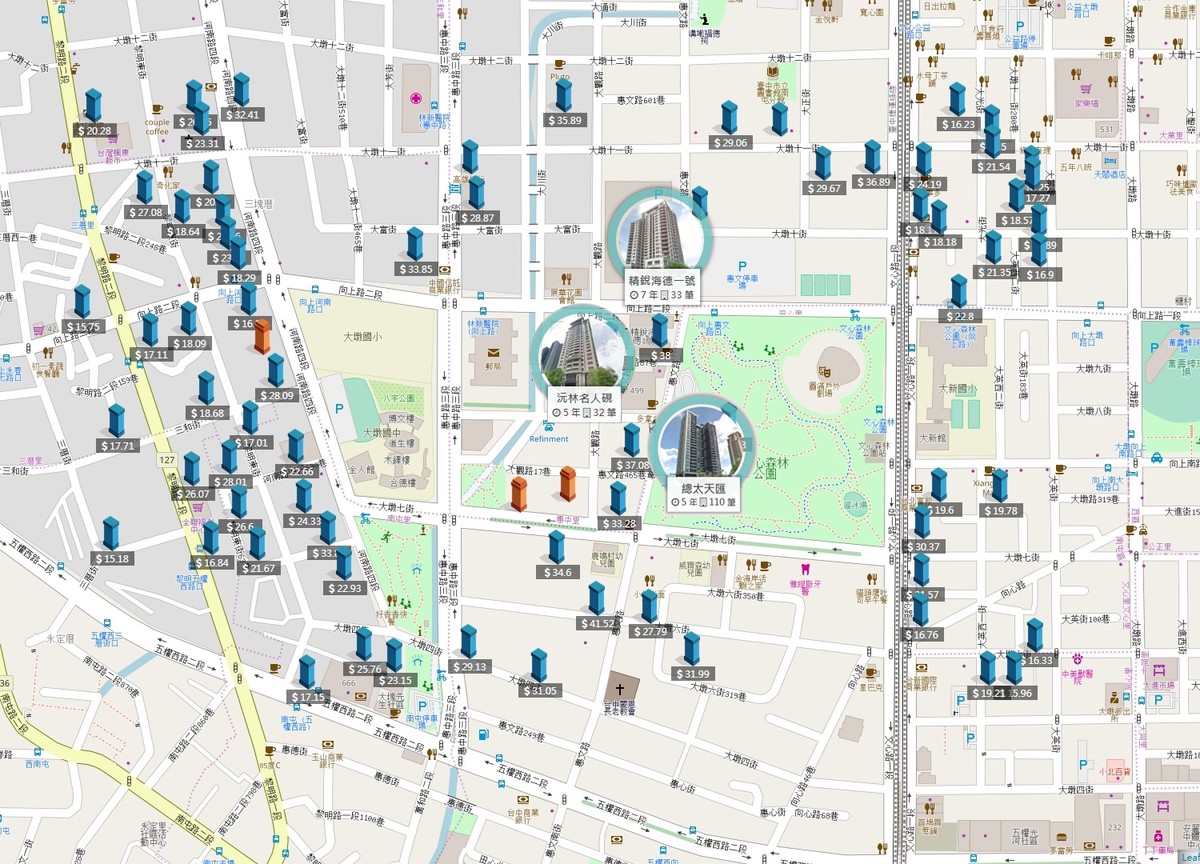
Task: Click the blue building marker labeled $29.06
Action: (729, 118)
